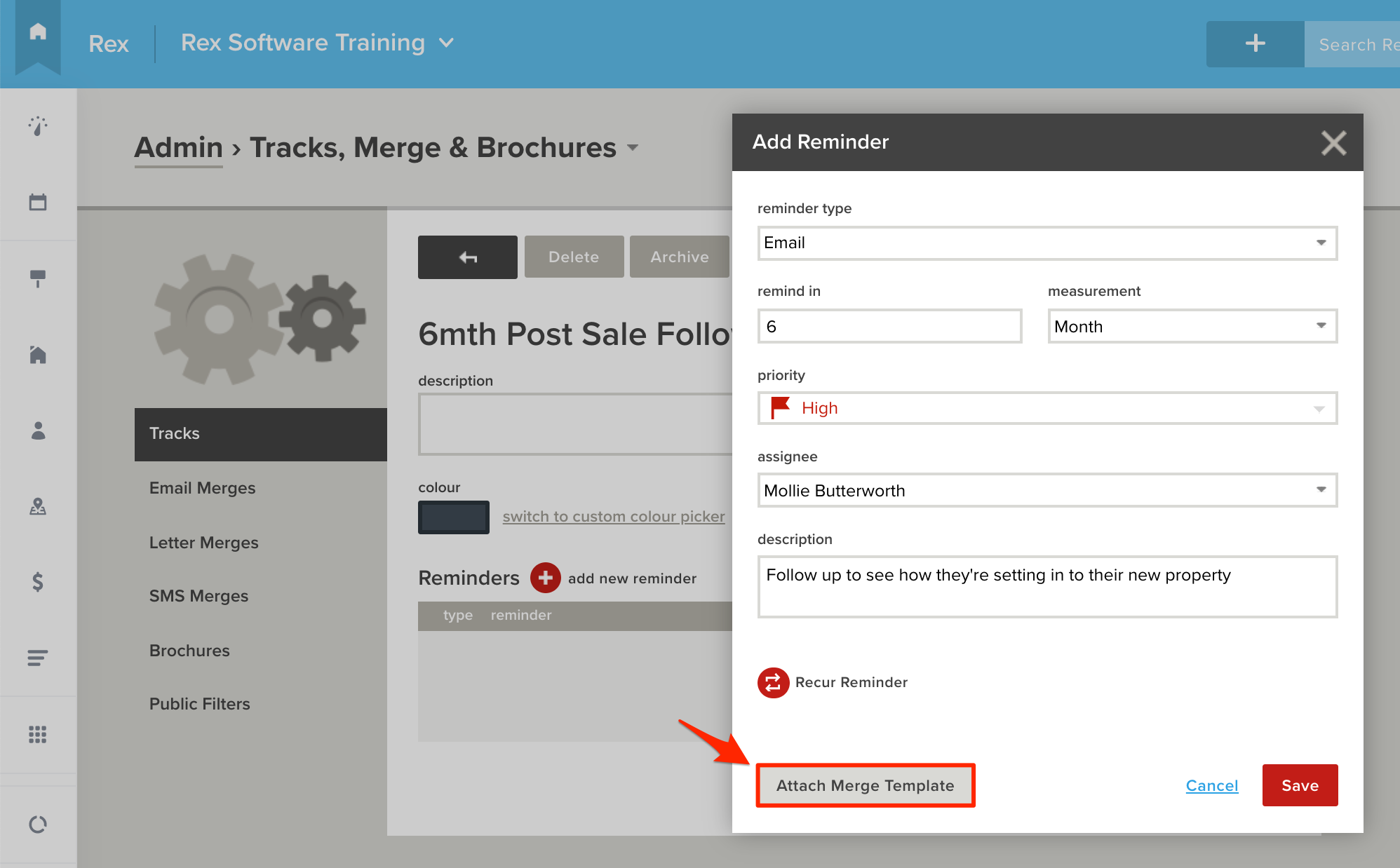Expand the priority High dropdown

[1047, 408]
